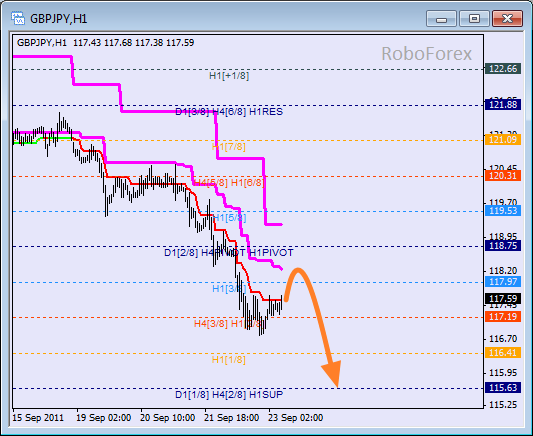Select the H1[+1/8] Murrey level label

coord(229,76)
